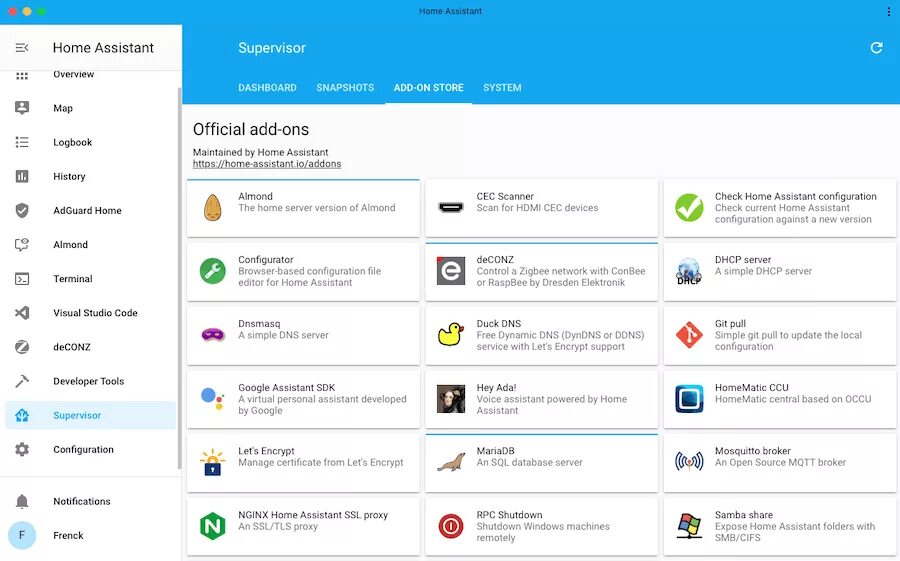
Task: Open the Hey Ada! add-on card
Action: tap(541, 399)
